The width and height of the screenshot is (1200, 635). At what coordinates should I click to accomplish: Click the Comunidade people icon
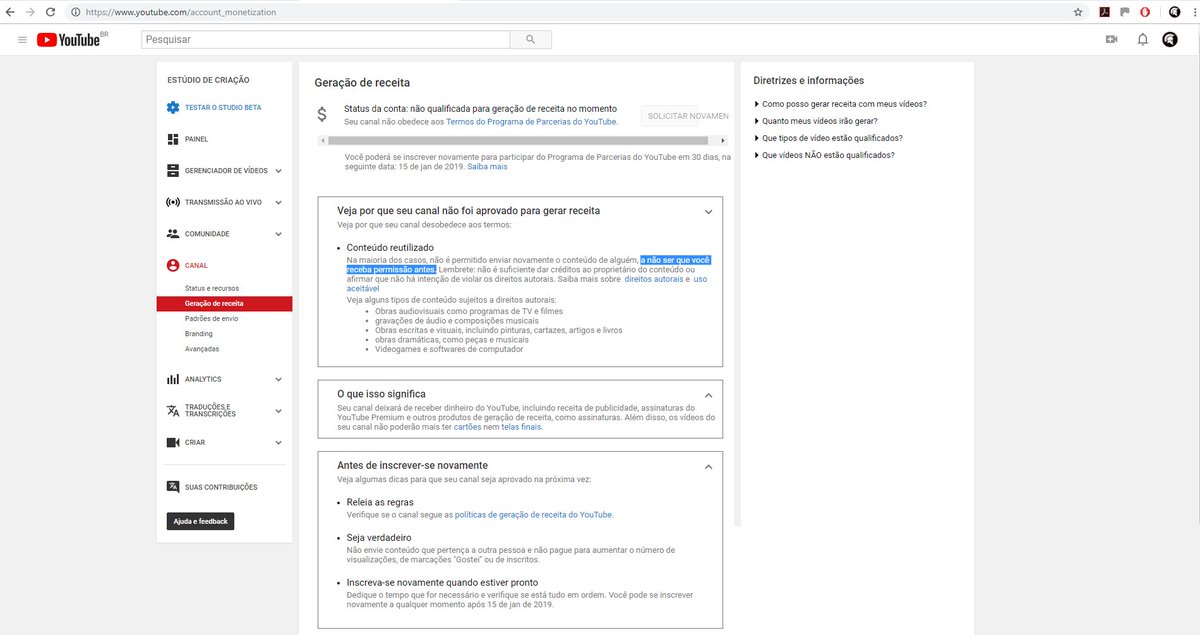pyautogui.click(x=173, y=234)
